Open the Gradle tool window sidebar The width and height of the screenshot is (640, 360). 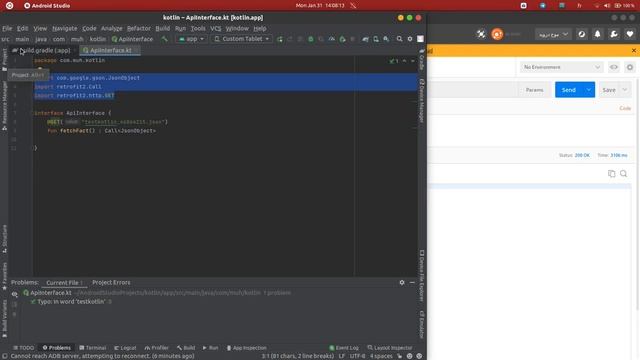click(422, 60)
